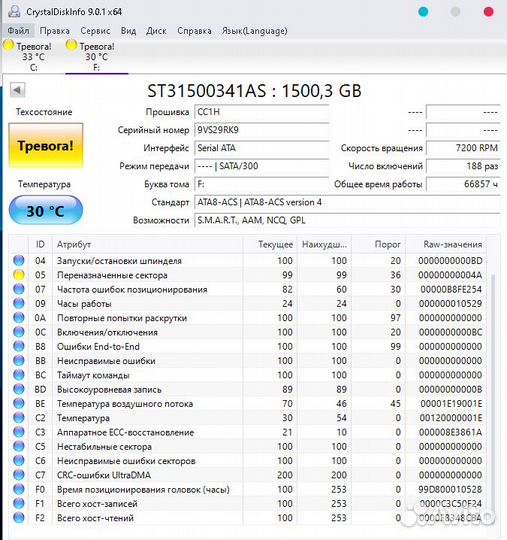
Task: Click raw value 000008E3861A
Action: click(450, 432)
